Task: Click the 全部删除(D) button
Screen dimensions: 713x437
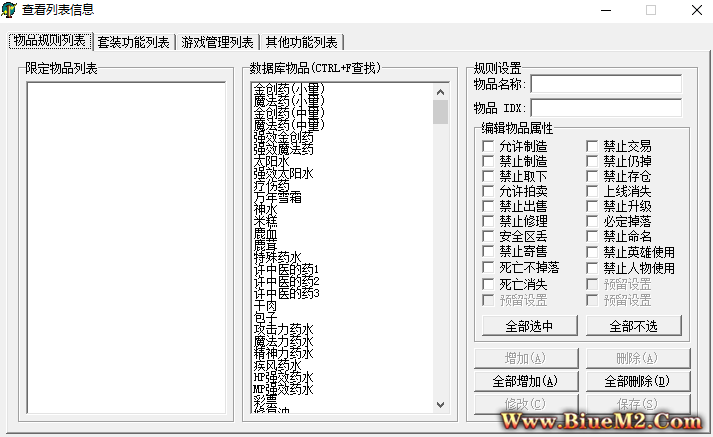Action: point(638,381)
